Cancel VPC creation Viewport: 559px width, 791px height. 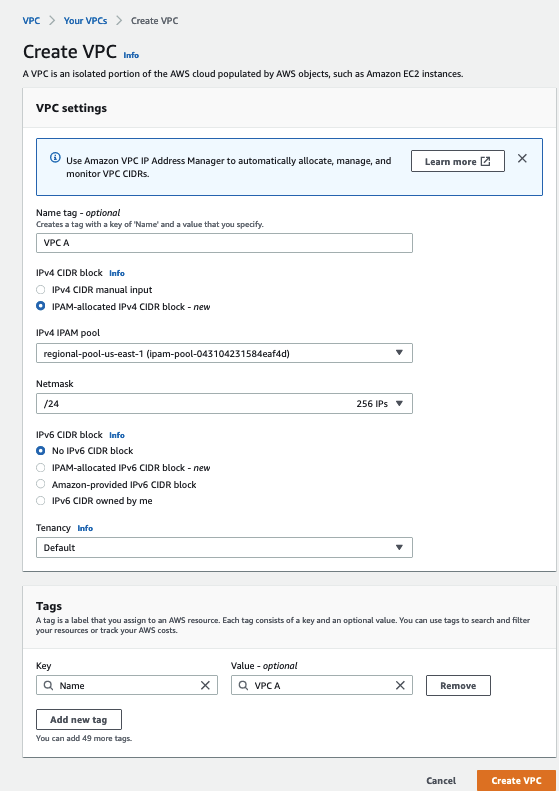441,780
